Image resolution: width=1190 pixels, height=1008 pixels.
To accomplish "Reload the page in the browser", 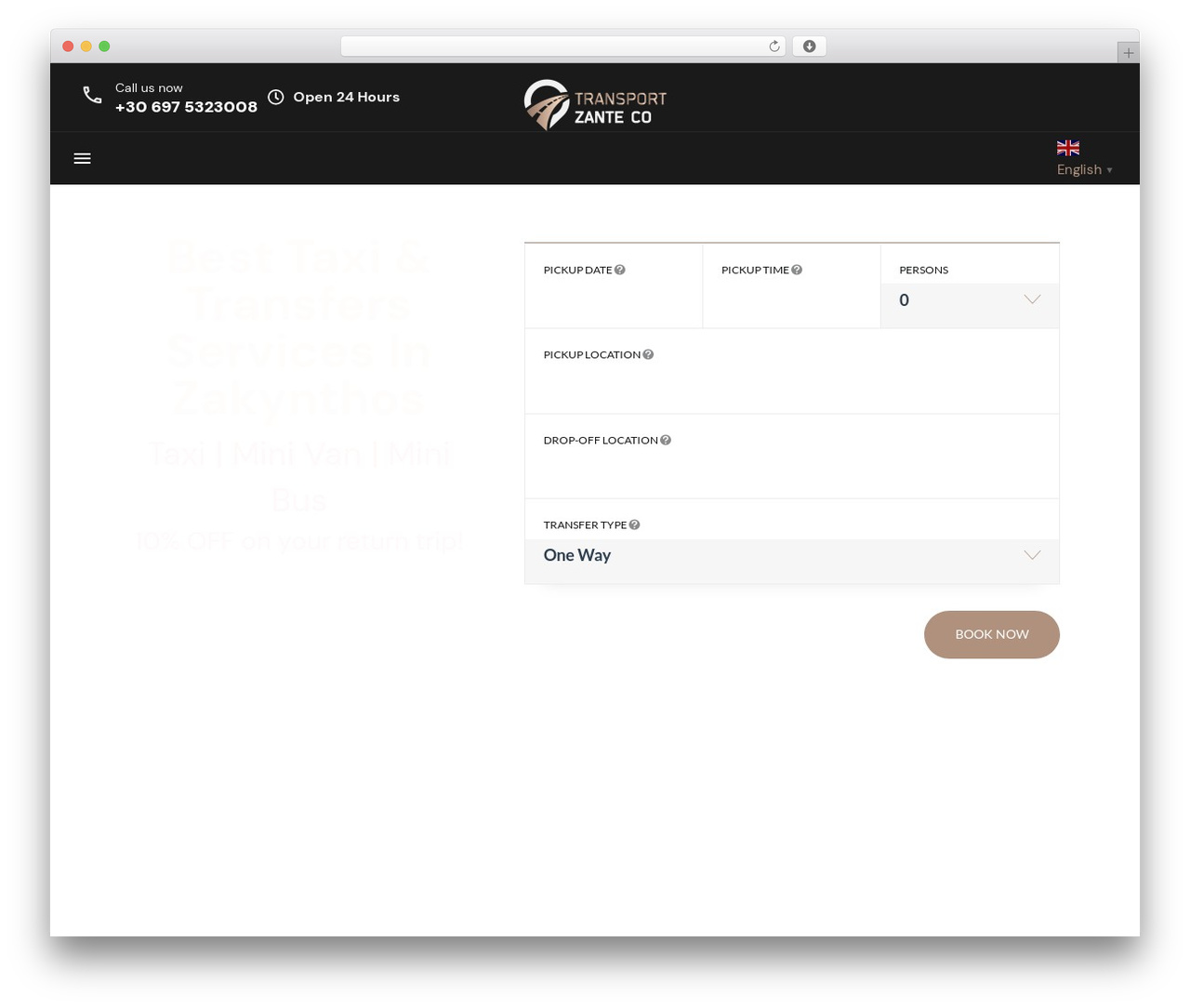I will (773, 46).
